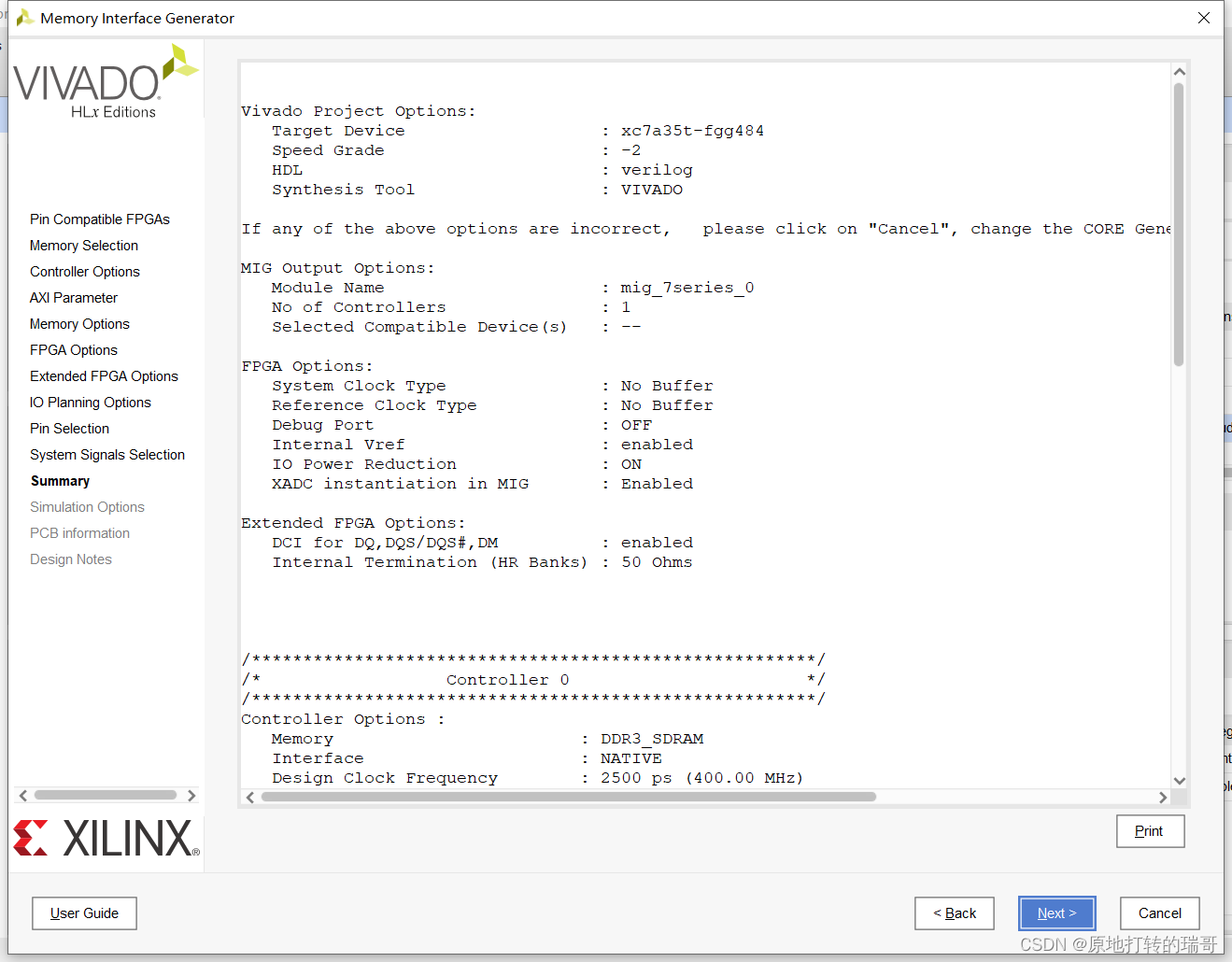Go to Pin Selection step
Viewport: 1232px width, 962px height.
69,429
